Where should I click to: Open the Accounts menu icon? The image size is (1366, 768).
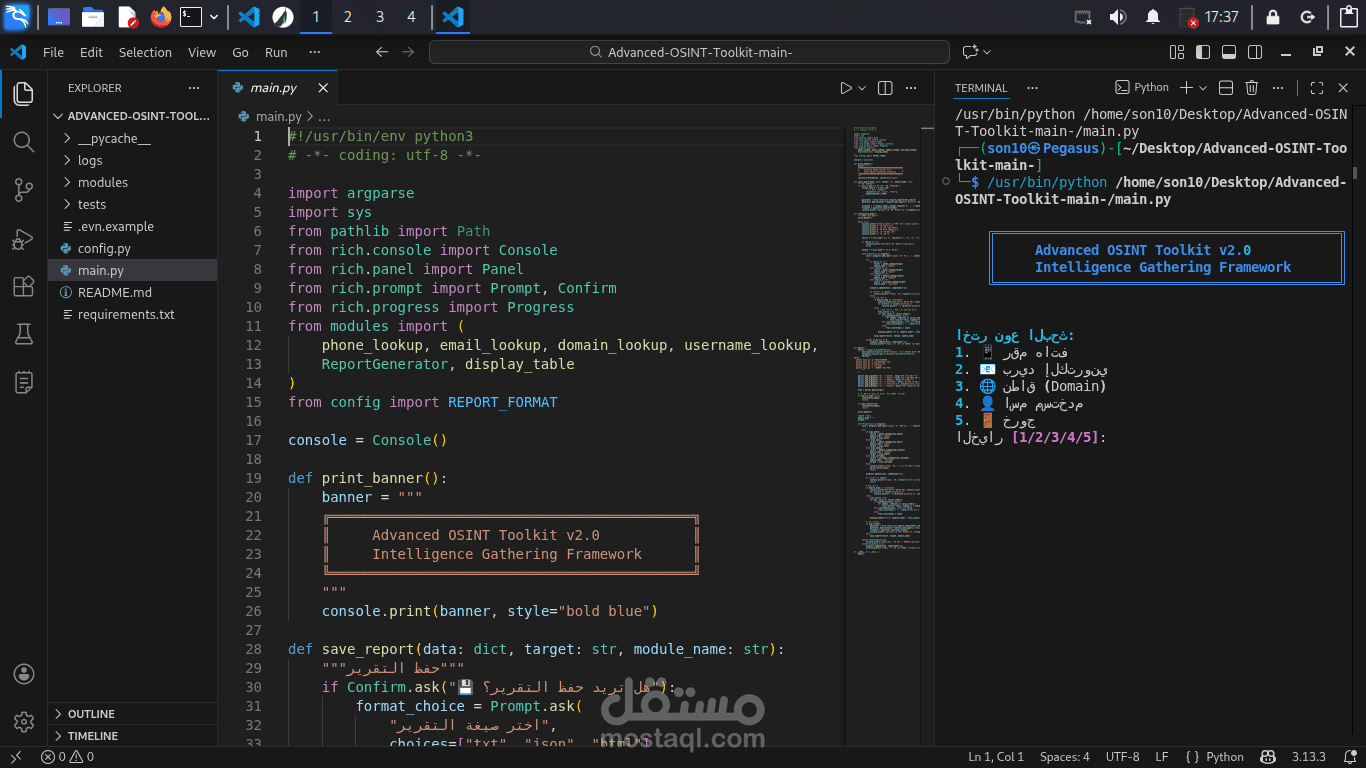coord(24,674)
